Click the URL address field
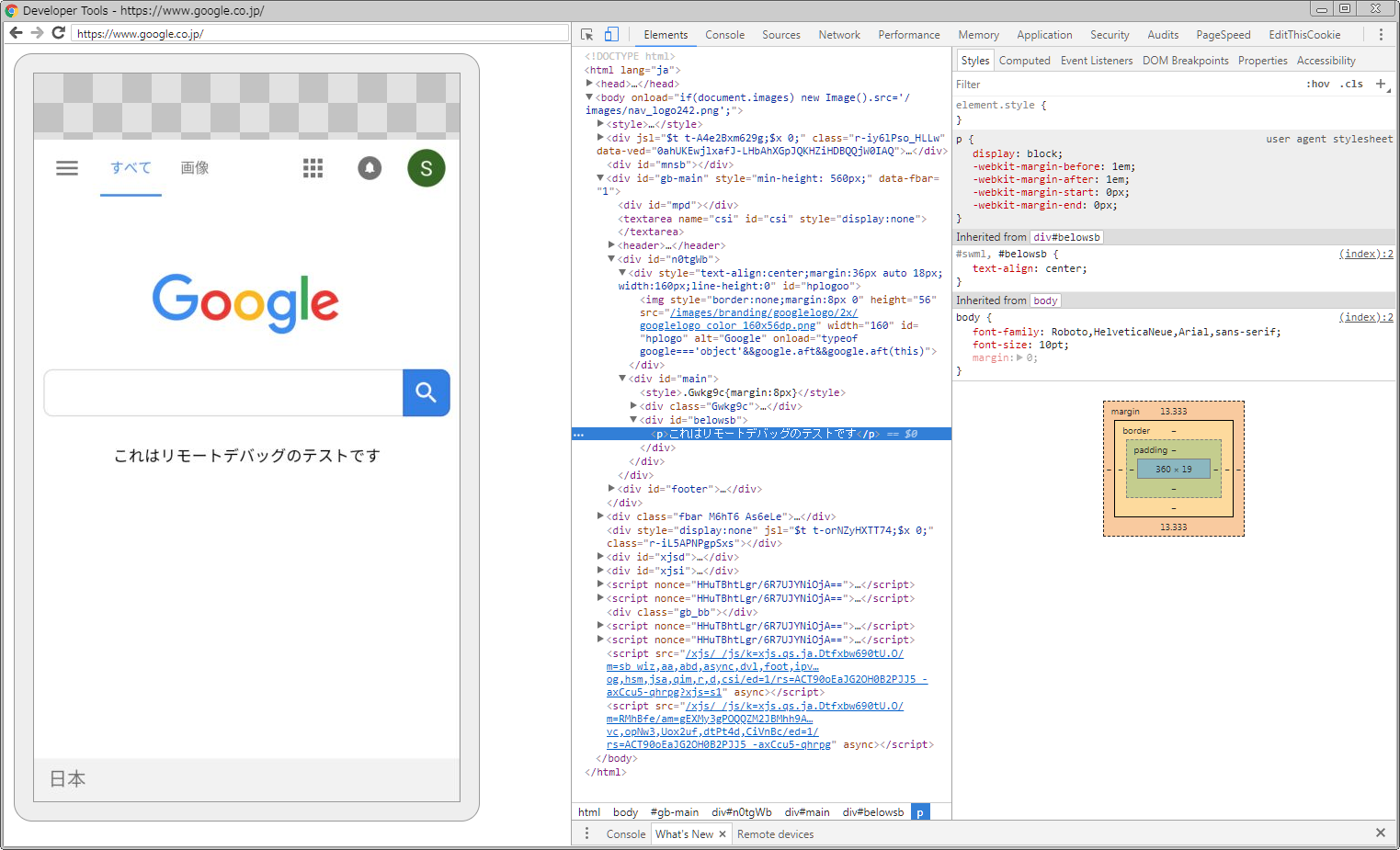1400x850 pixels. (x=320, y=33)
